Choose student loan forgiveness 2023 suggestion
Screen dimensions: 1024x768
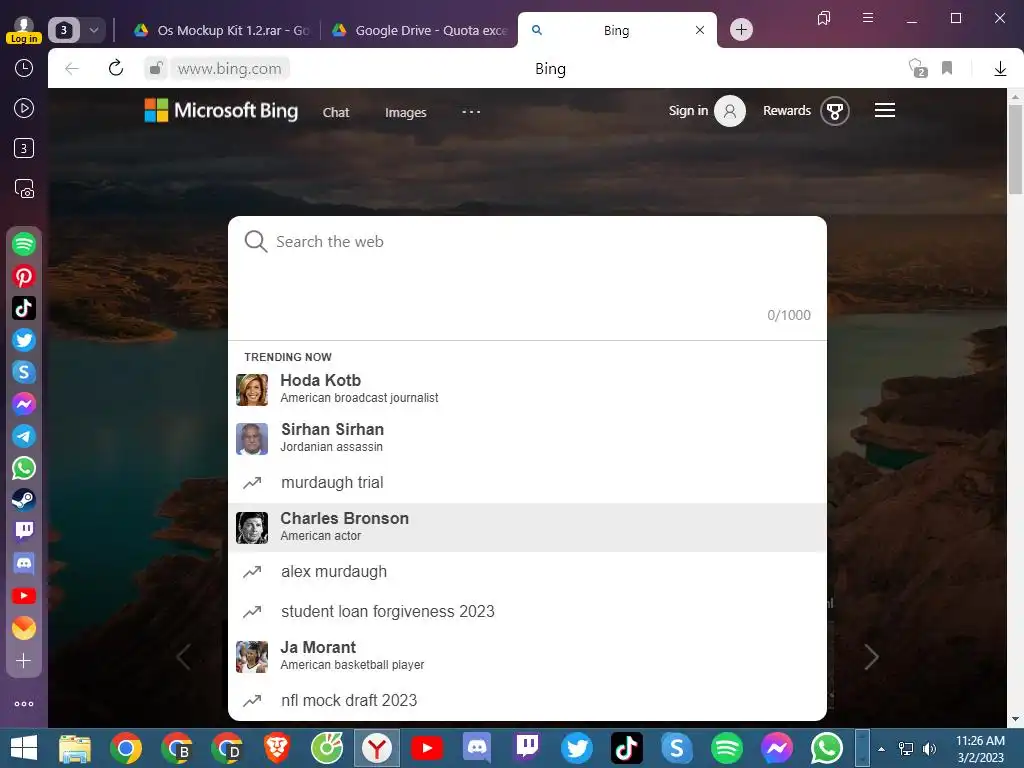(527, 611)
